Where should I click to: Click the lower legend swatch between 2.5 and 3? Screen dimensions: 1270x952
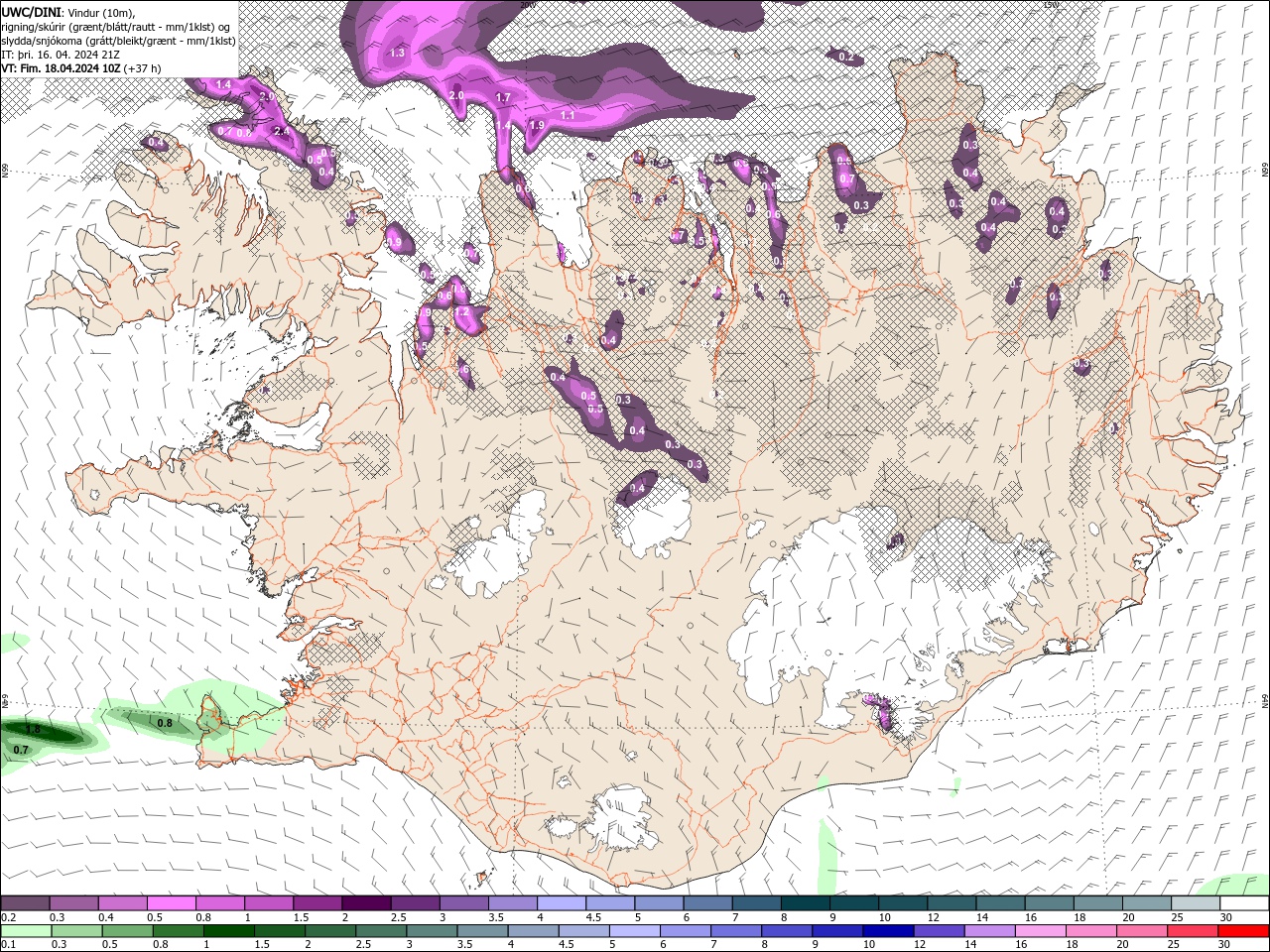[x=382, y=931]
